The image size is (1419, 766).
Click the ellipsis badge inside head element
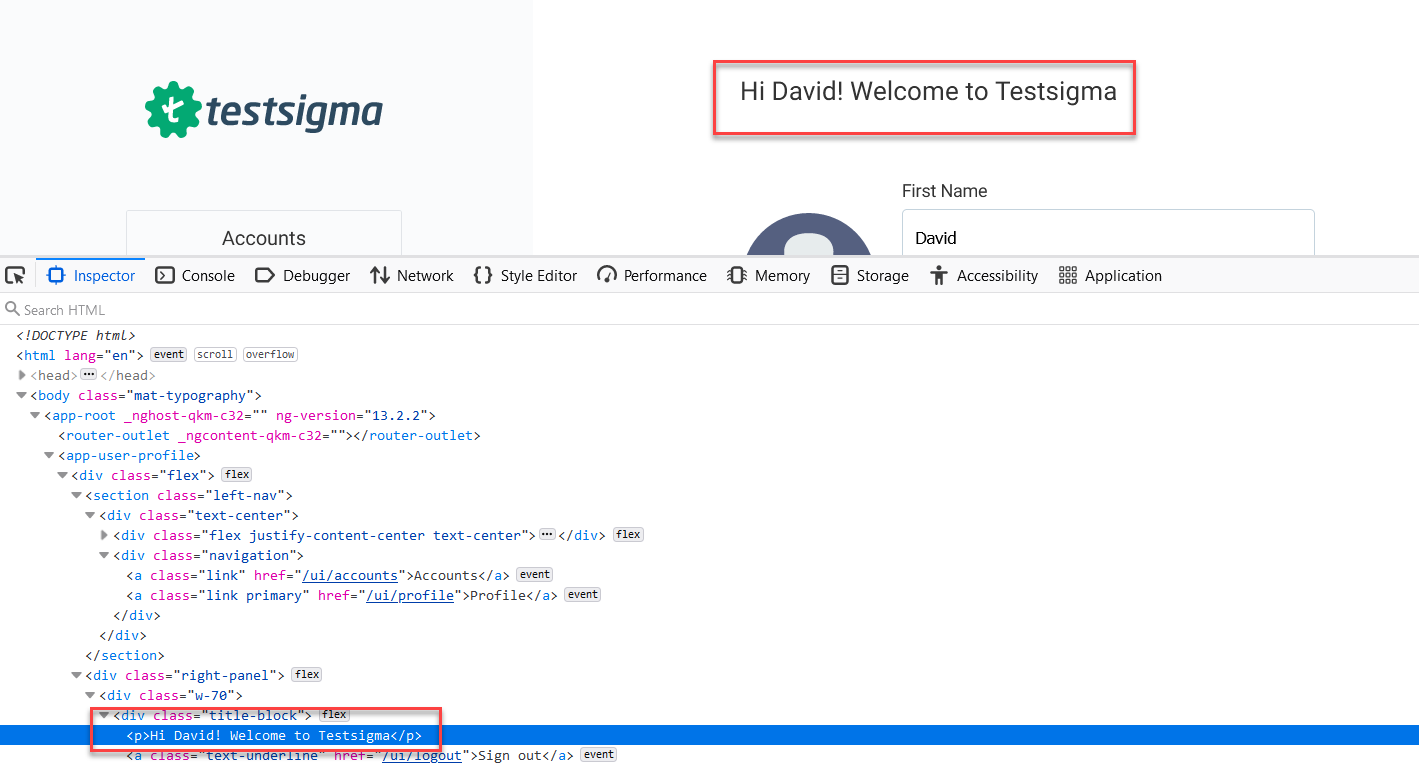(88, 374)
